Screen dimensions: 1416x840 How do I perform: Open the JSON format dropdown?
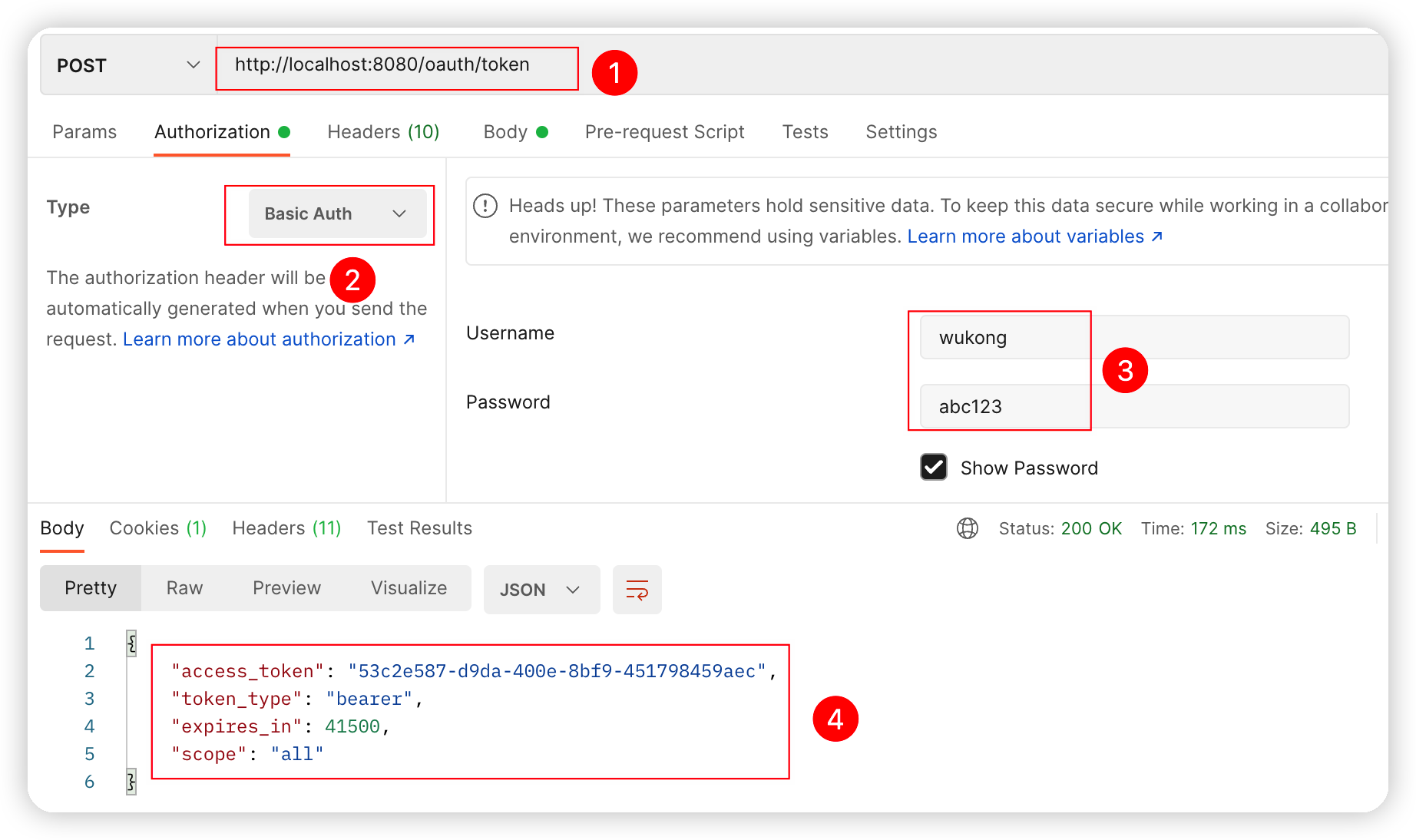pyautogui.click(x=541, y=590)
